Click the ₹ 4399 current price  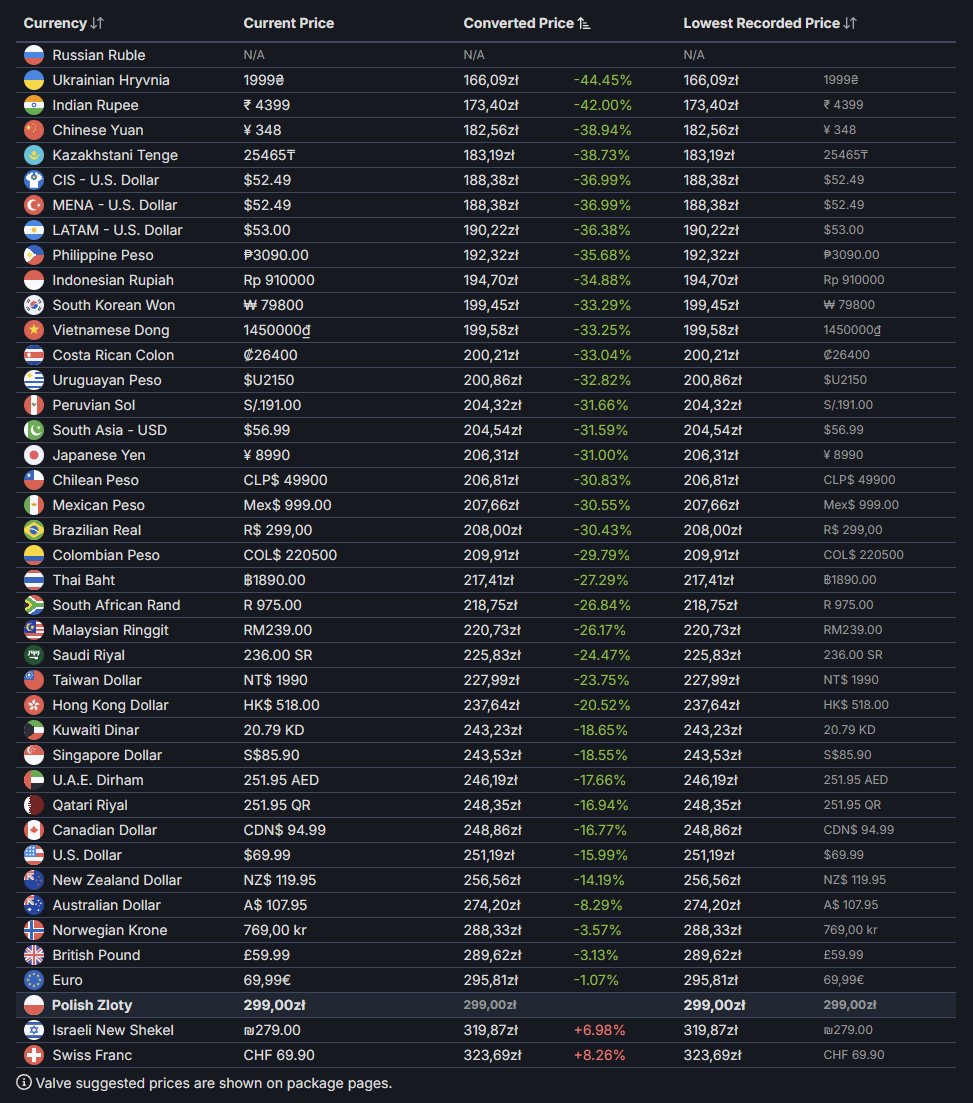point(267,105)
